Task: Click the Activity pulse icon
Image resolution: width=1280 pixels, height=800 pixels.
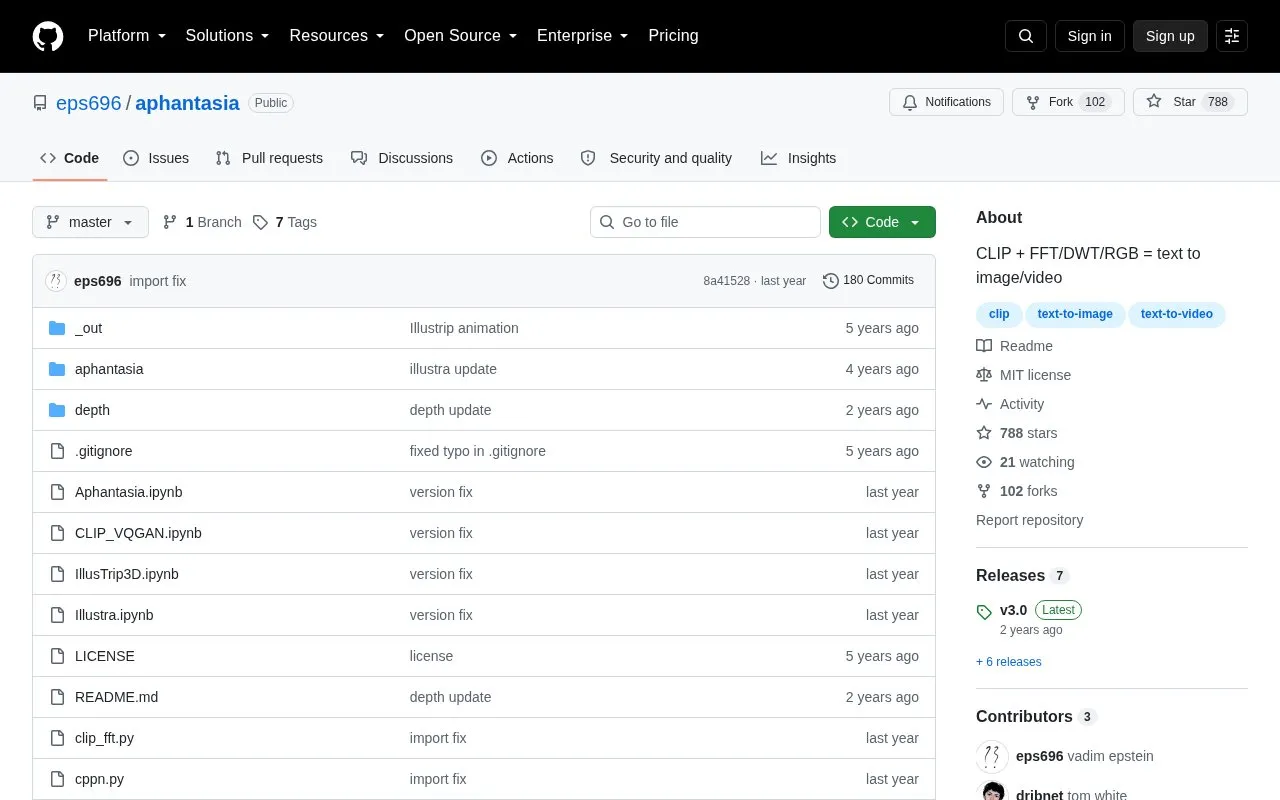Action: pyautogui.click(x=984, y=404)
